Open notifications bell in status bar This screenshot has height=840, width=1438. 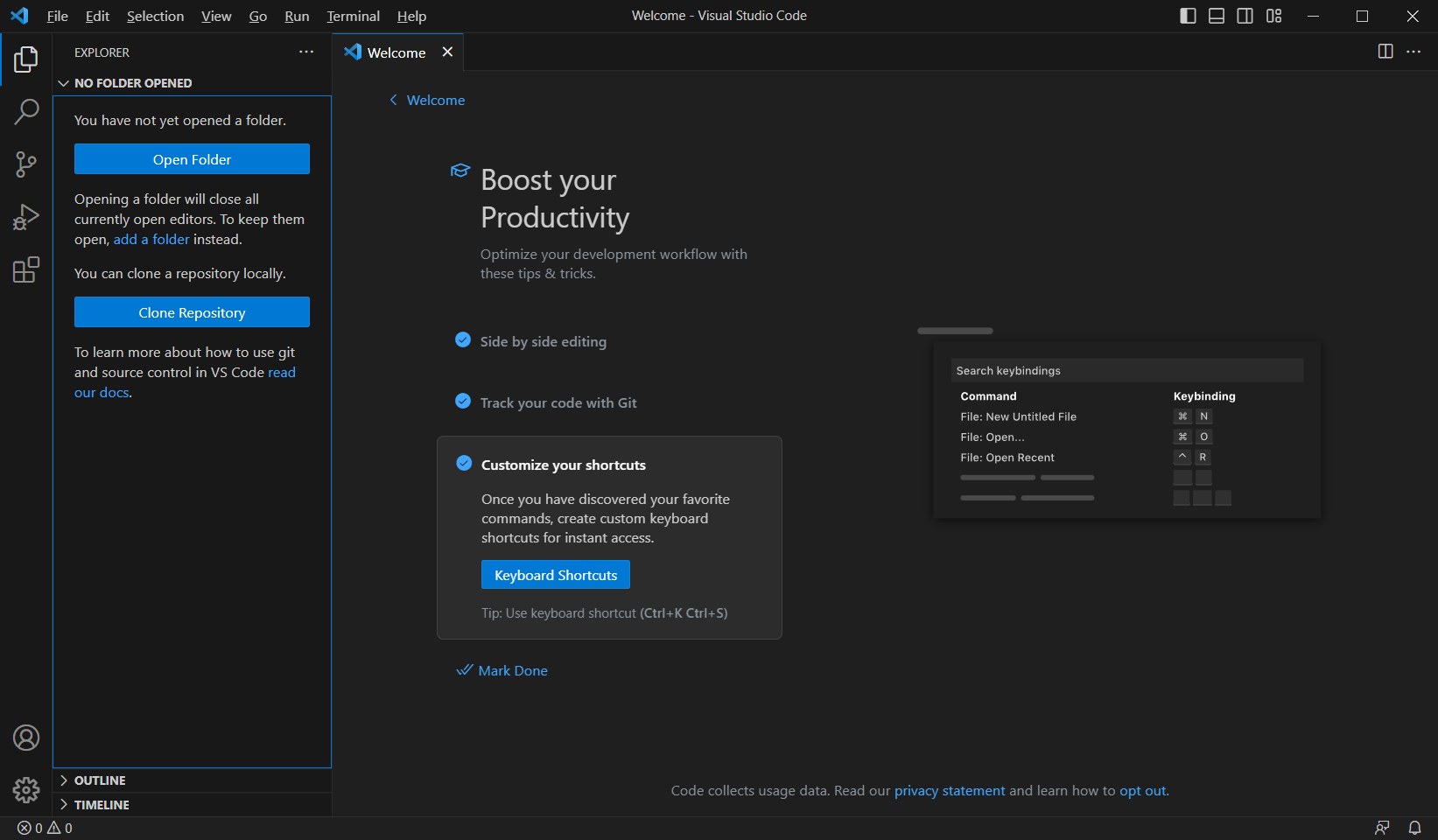pos(1414,828)
